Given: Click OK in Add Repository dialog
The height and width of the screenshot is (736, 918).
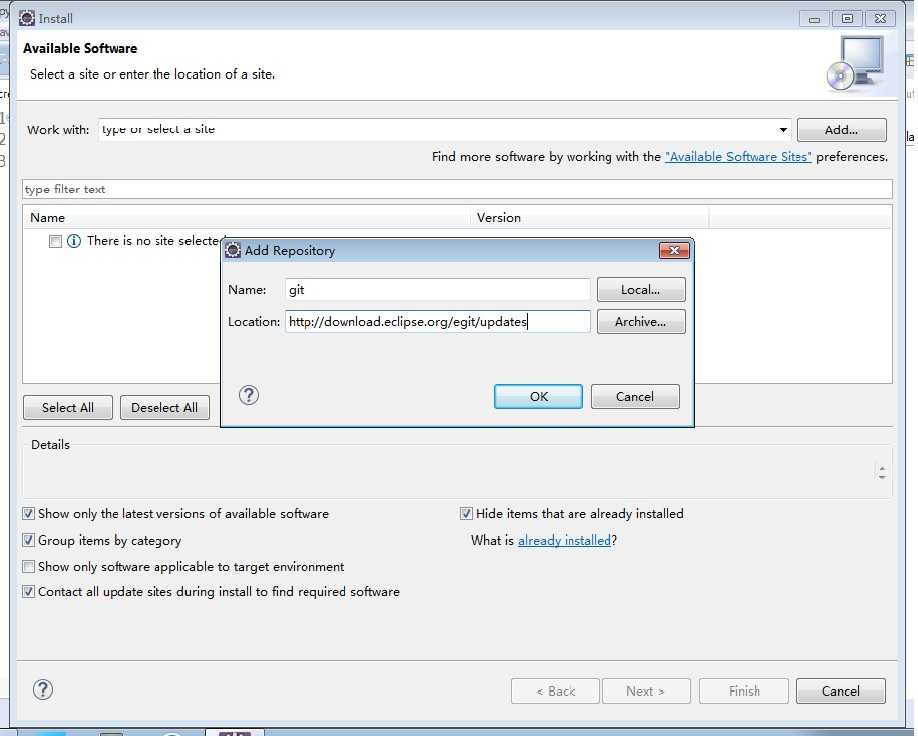Looking at the screenshot, I should click(538, 396).
